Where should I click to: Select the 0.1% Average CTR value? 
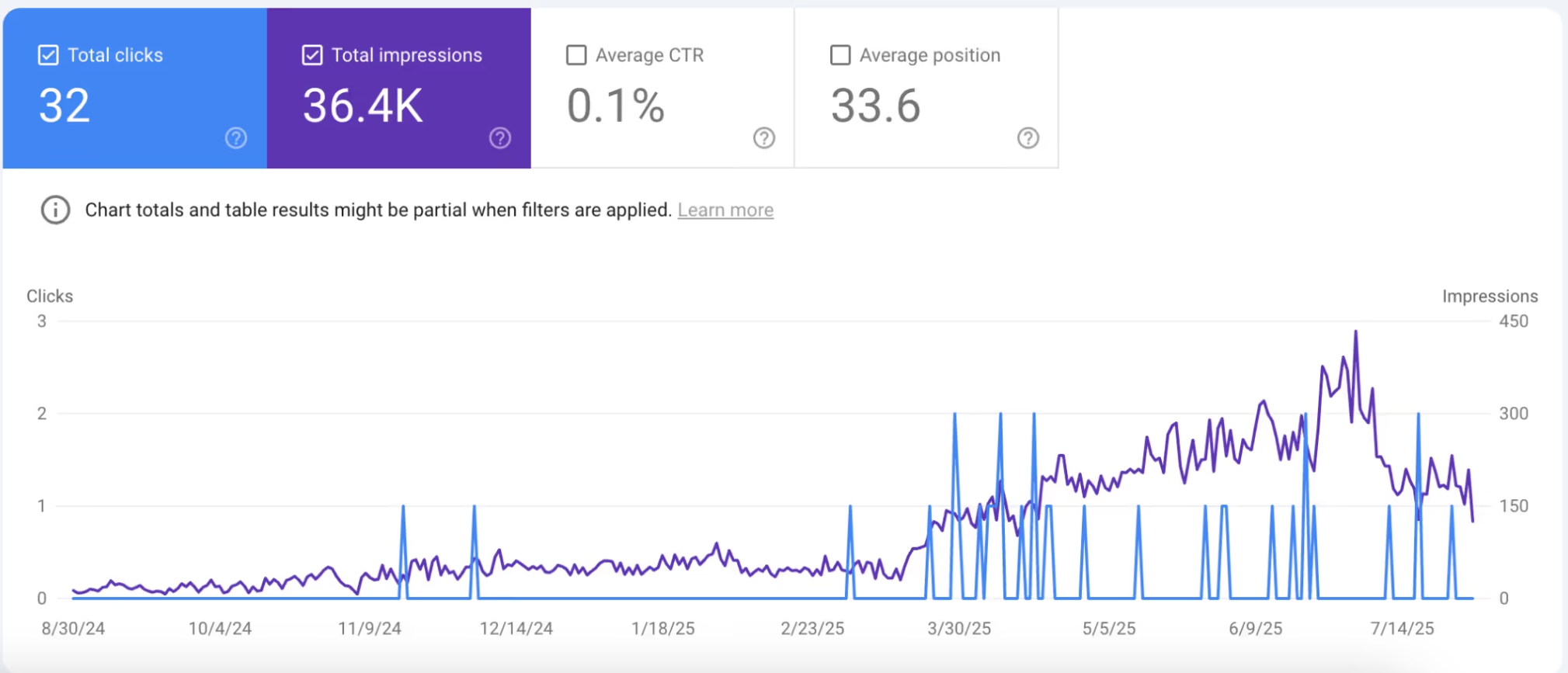coord(615,106)
